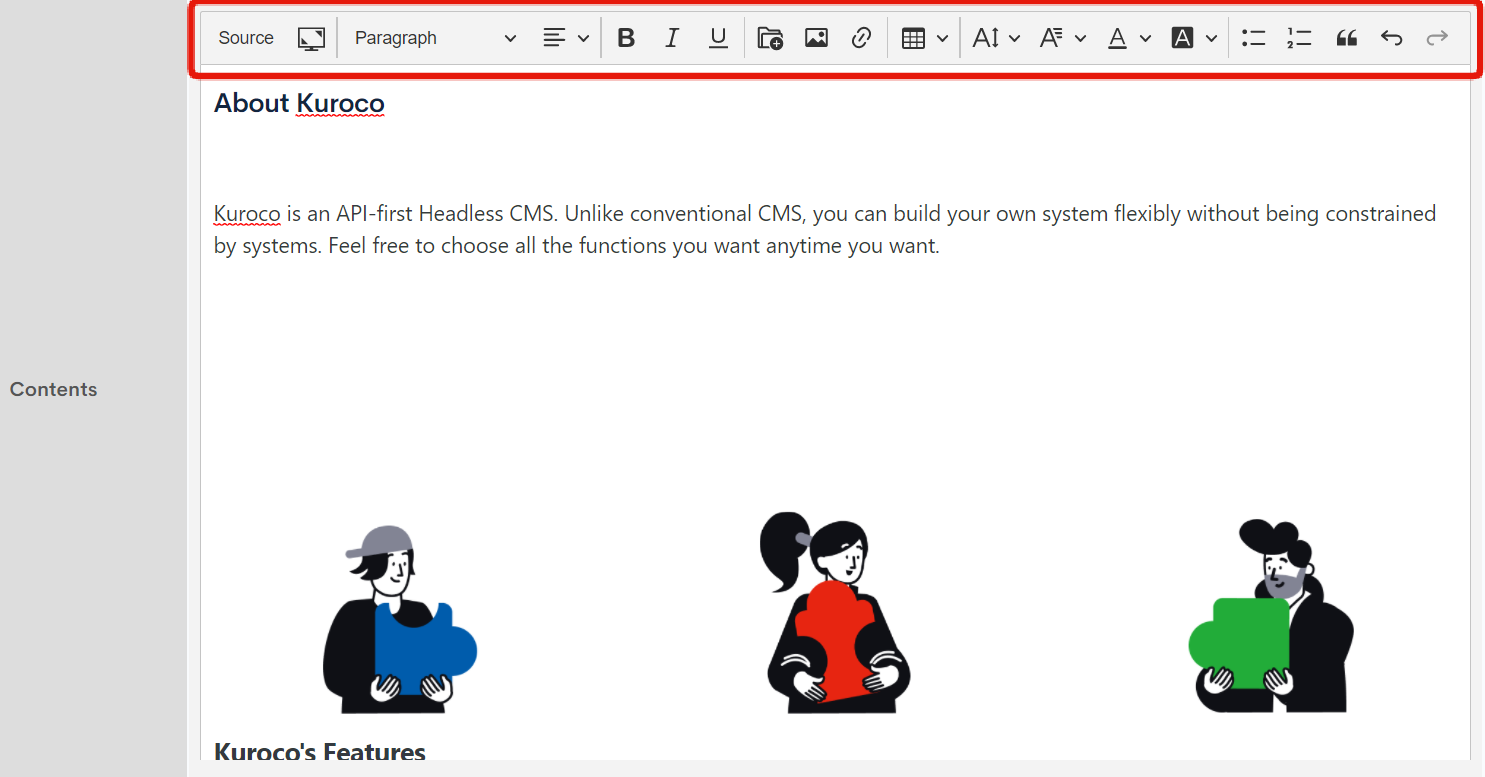Select the green puzzle person image

[1271, 615]
